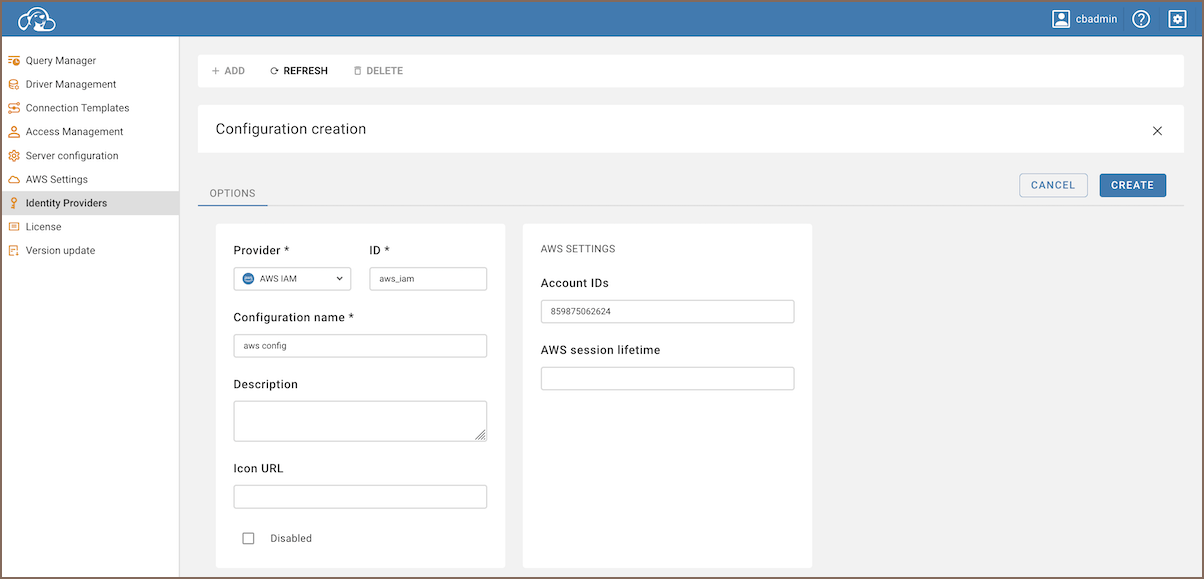Open the administration settings gear icon
This screenshot has height=579, width=1204.
coord(1177,19)
